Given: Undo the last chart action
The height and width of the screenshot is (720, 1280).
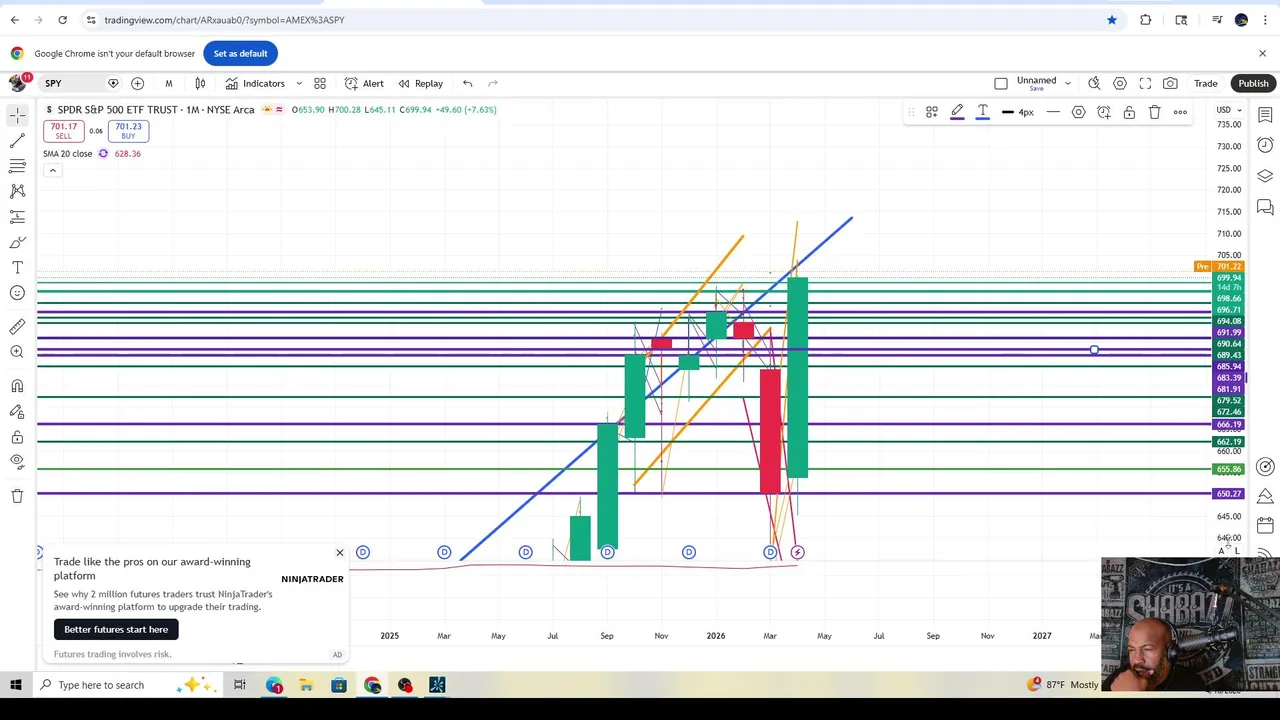Looking at the screenshot, I should pyautogui.click(x=467, y=83).
